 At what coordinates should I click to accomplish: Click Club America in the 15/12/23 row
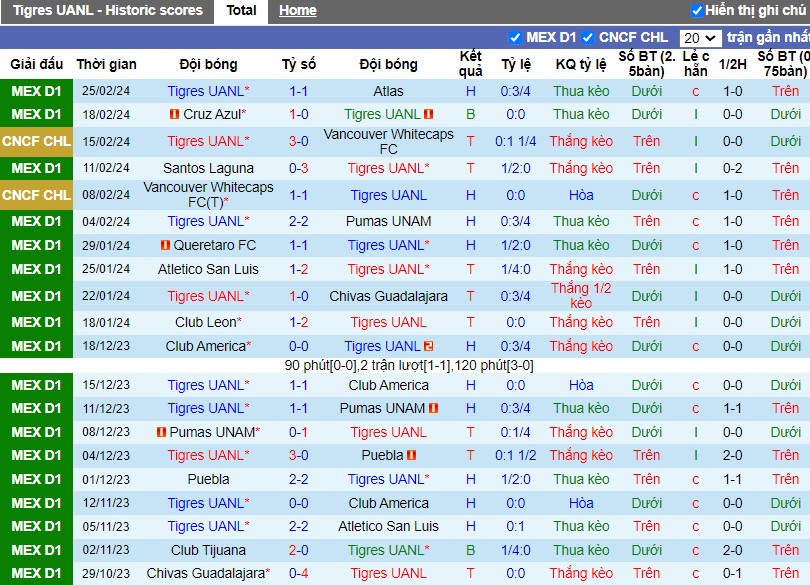click(388, 385)
